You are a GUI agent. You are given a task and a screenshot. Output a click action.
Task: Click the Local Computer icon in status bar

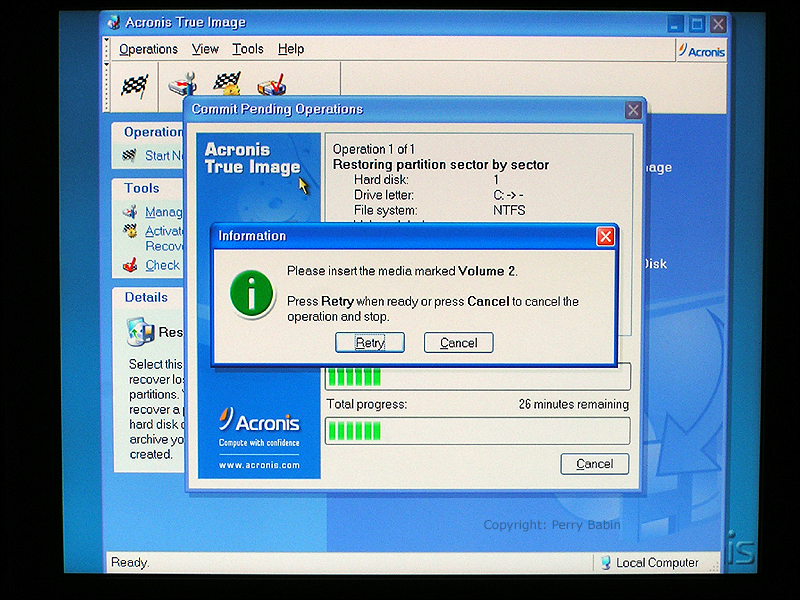[x=605, y=562]
